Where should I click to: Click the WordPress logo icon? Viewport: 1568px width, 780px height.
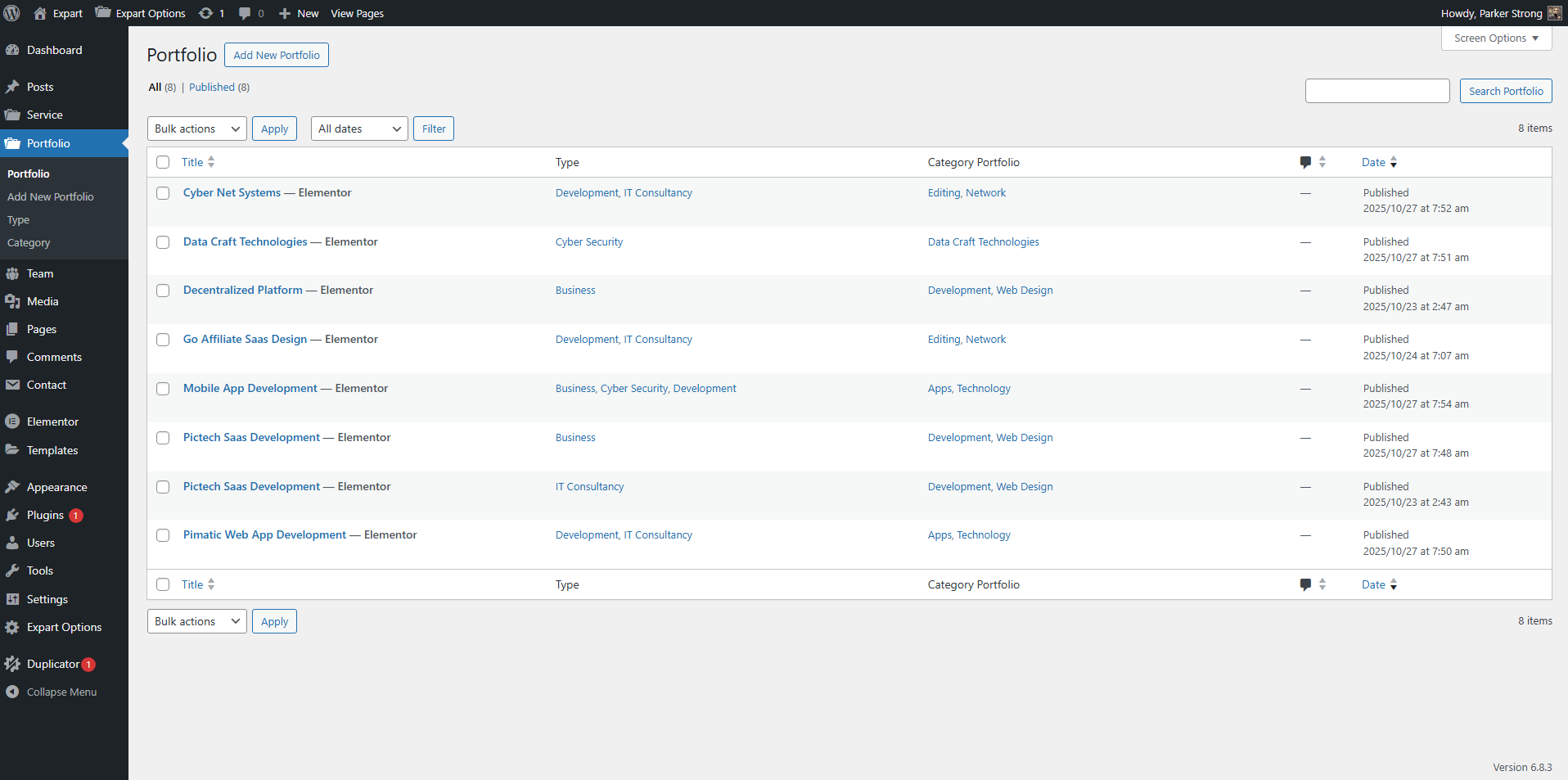pos(12,13)
